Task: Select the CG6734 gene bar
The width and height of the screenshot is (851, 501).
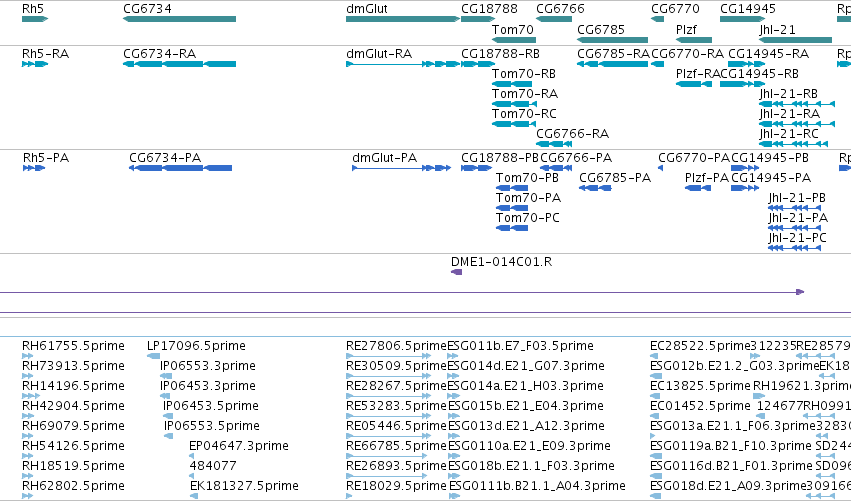Action: (180, 19)
